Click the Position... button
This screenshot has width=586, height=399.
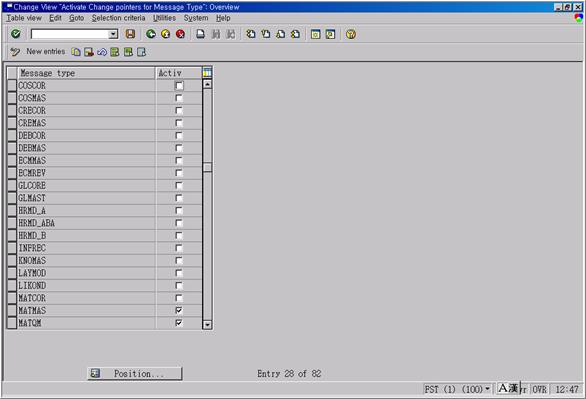tap(135, 373)
